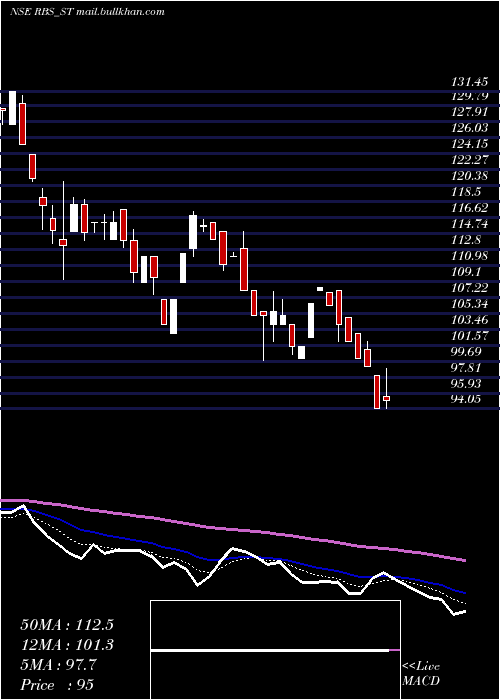
Task: Click the 112.8 price level label
Action: click(x=467, y=240)
